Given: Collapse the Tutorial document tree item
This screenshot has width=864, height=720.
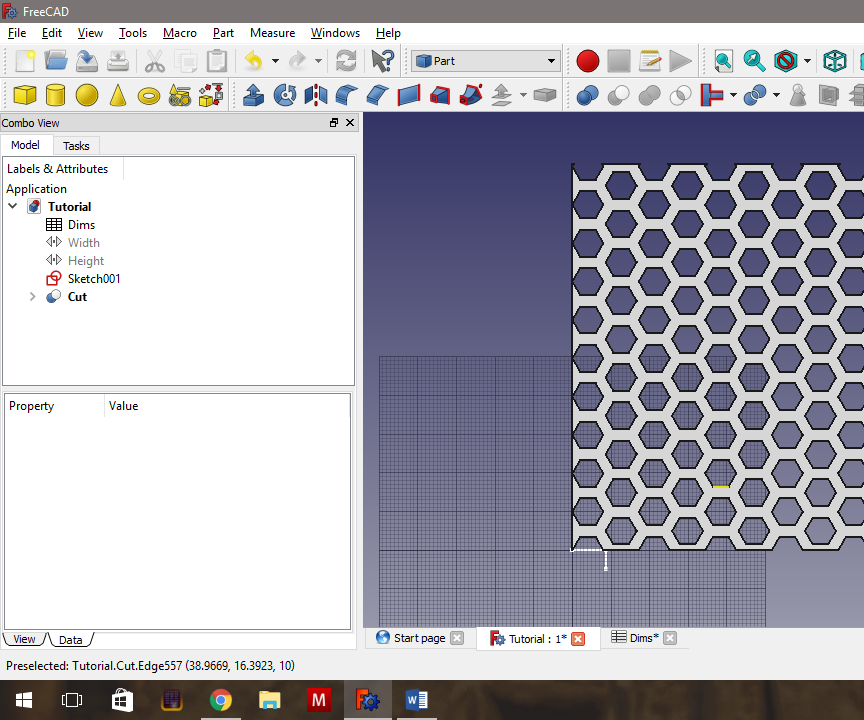Looking at the screenshot, I should [x=12, y=206].
